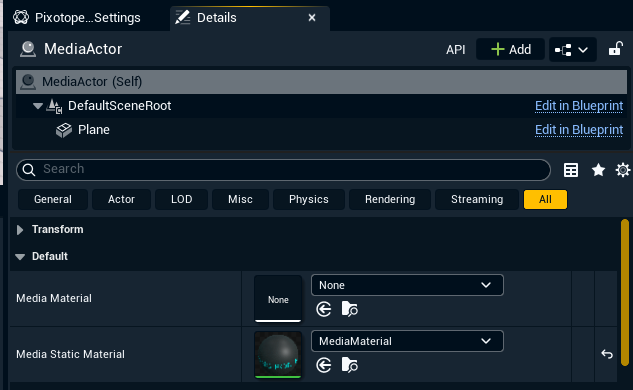This screenshot has height=390, width=633.
Task: Select the MediaActor (Self) row
Action: (x=321, y=82)
